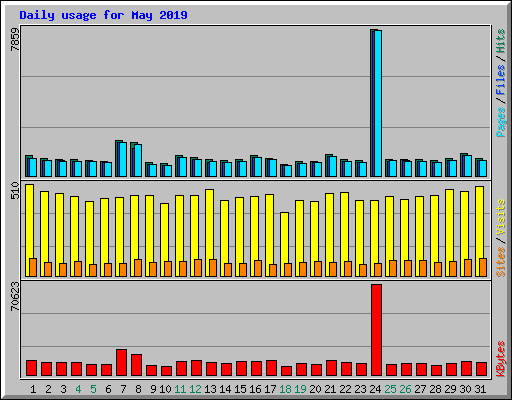The width and height of the screenshot is (512, 400).
Task: Click the 'Files' legend label
Action: [x=501, y=80]
